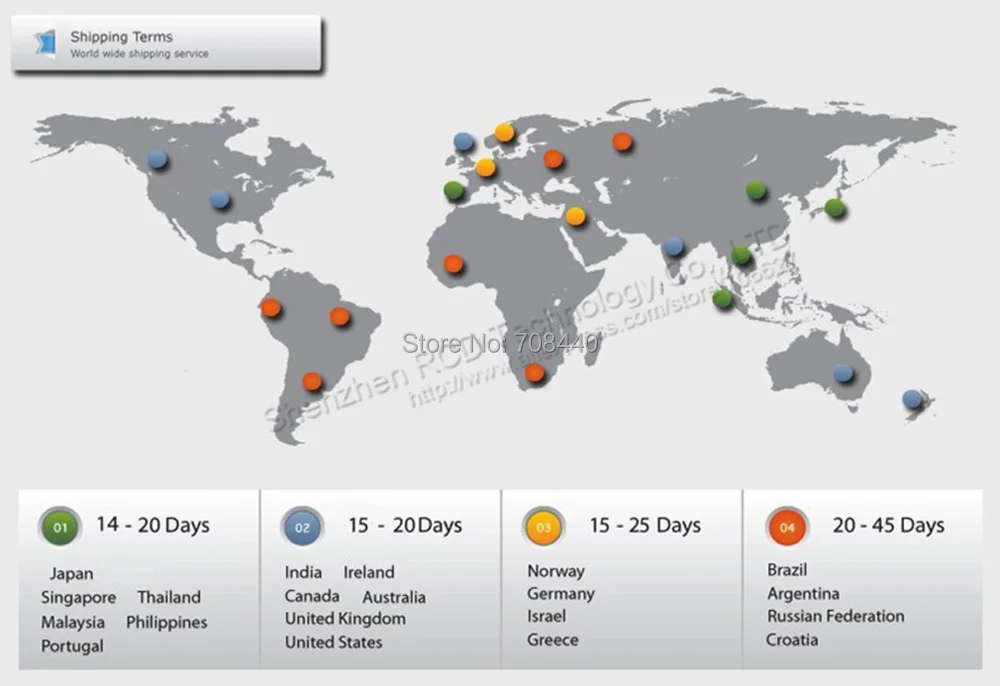Choose 'Norway' in the 03 list
This screenshot has height=686, width=1000.
(555, 571)
